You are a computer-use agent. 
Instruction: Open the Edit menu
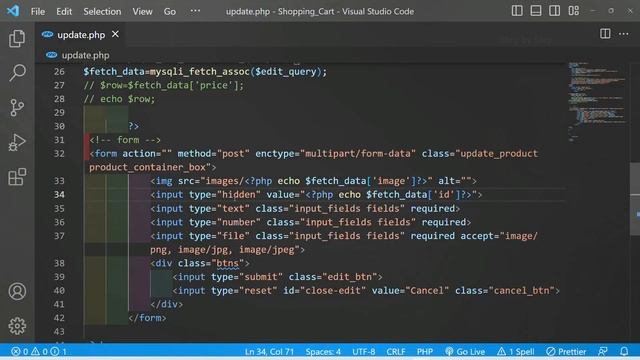click(64, 11)
